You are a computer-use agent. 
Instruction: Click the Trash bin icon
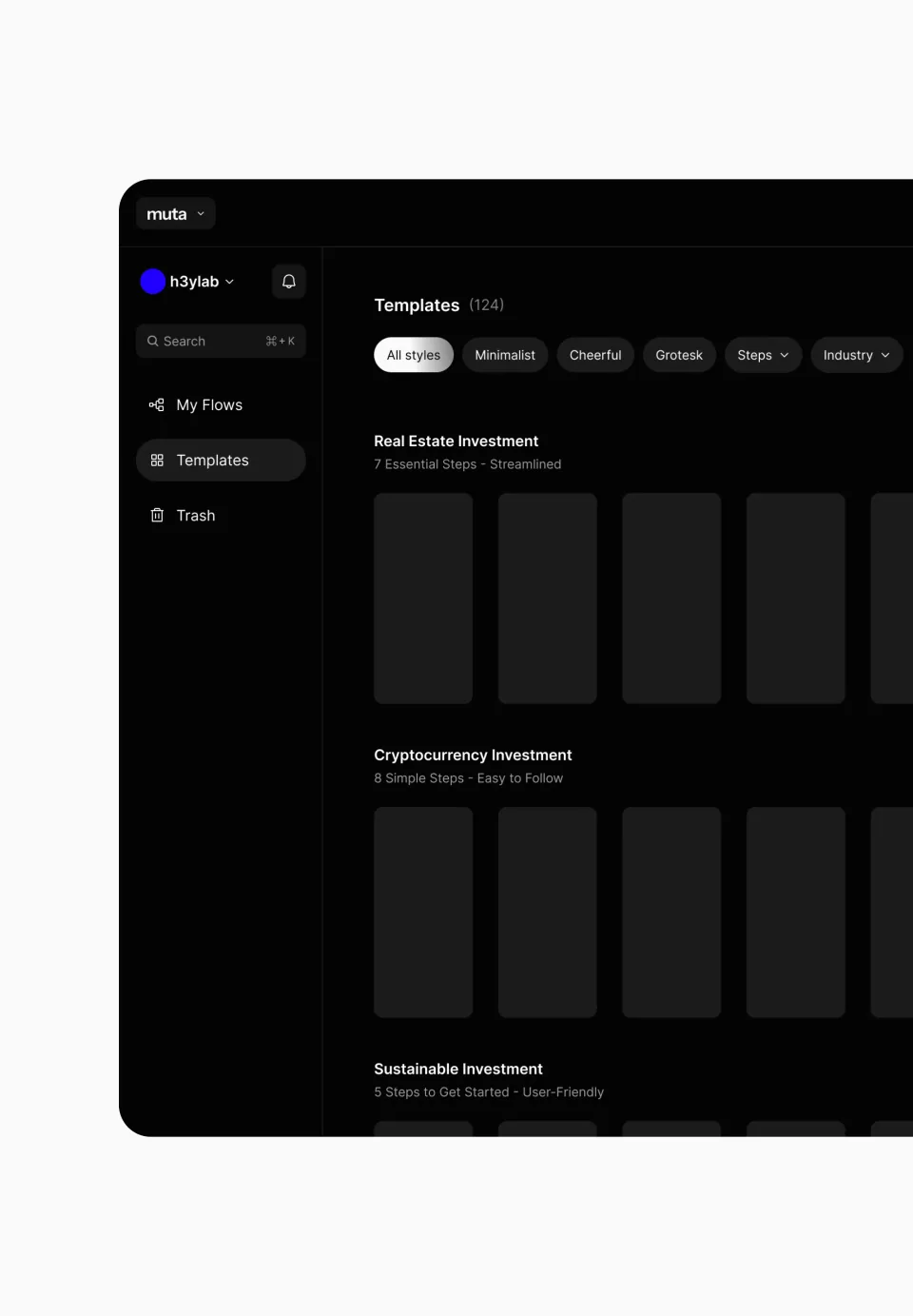pos(157,515)
